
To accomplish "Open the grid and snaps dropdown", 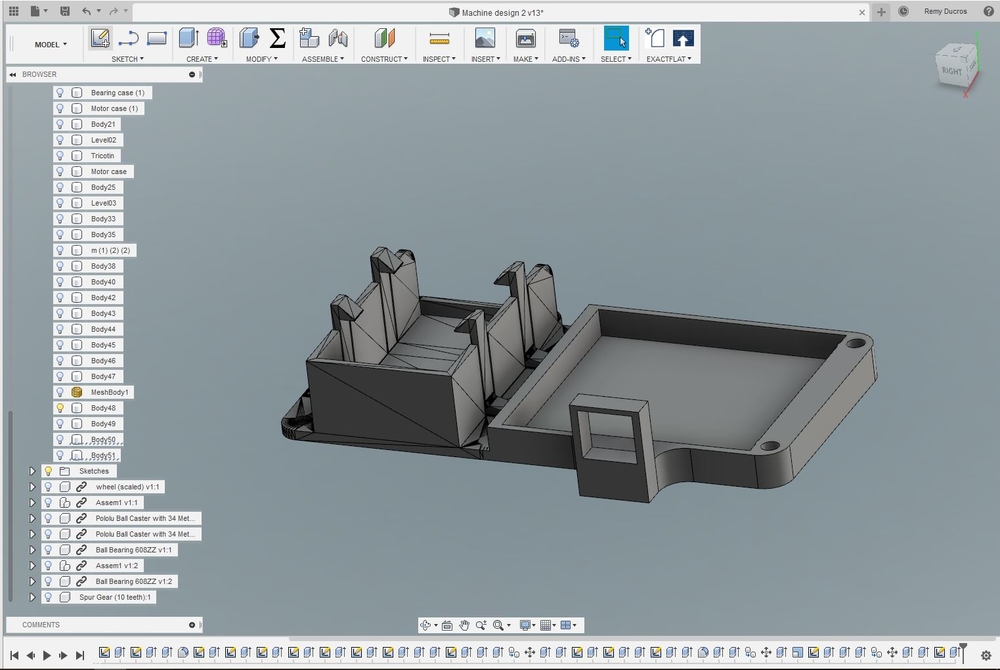I will (x=548, y=625).
